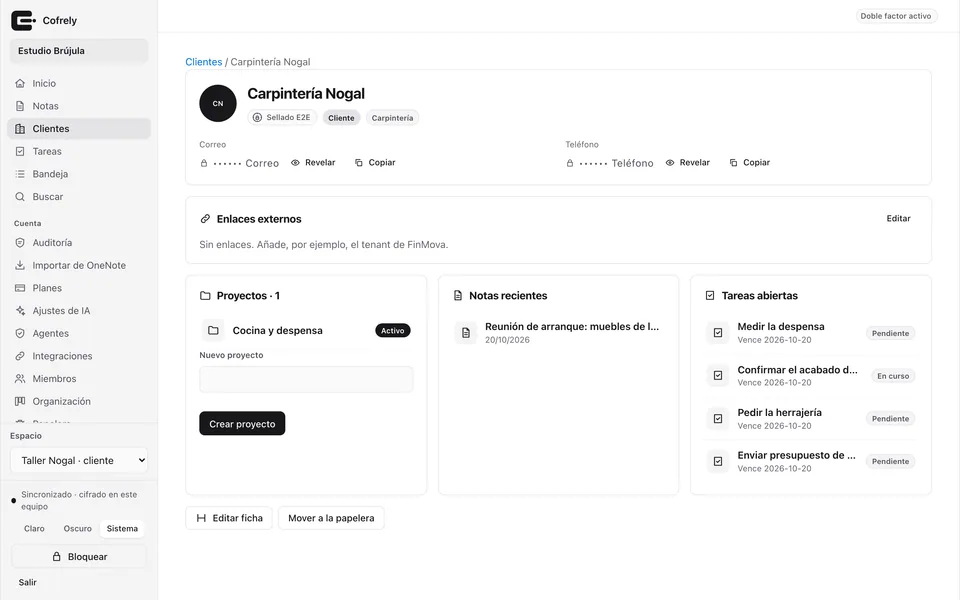
Task: Click the Agentes shield icon
Action: pyautogui.click(x=20, y=333)
